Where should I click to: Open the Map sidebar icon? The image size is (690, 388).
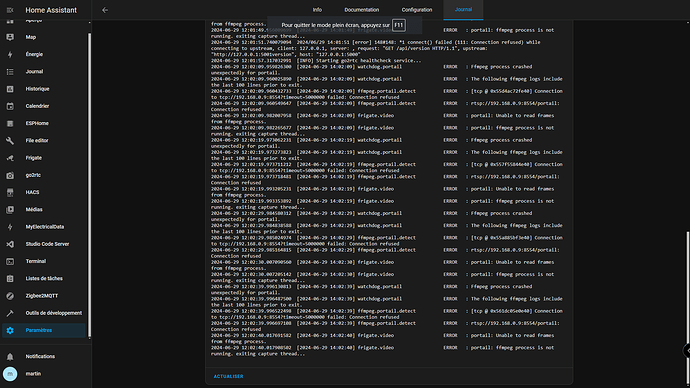click(x=10, y=37)
